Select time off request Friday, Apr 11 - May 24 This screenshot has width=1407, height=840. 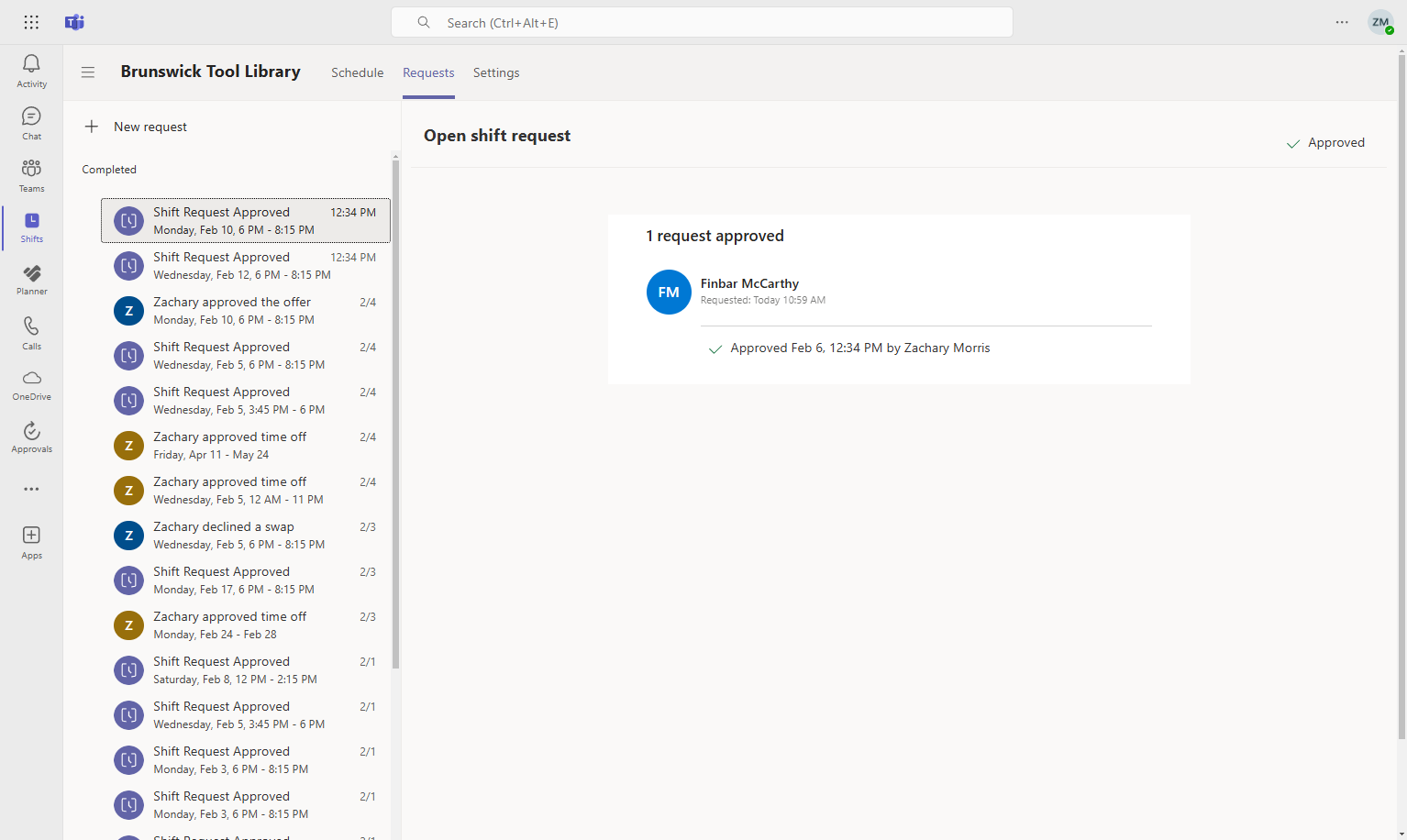tap(246, 445)
